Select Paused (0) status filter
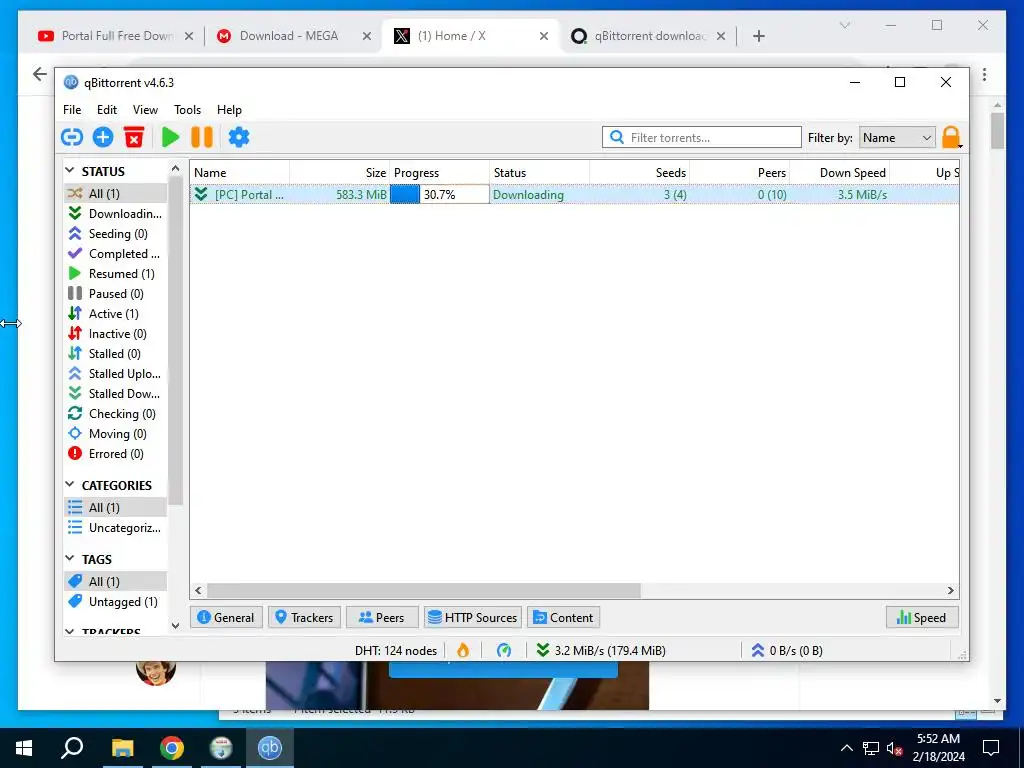Viewport: 1024px width, 768px height. (x=116, y=294)
